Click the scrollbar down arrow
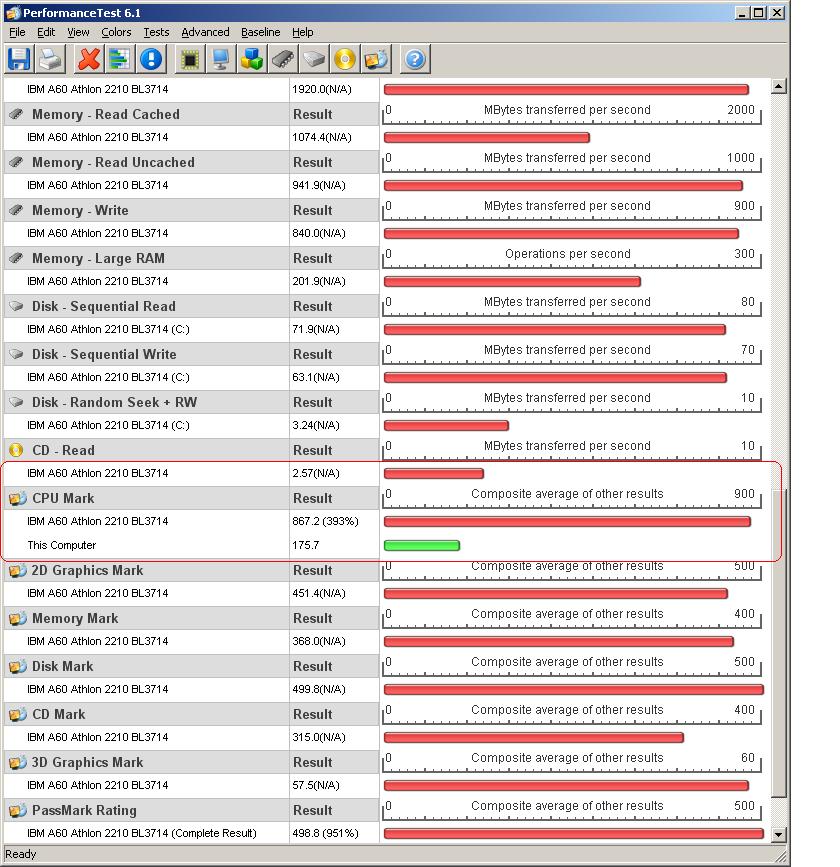The width and height of the screenshot is (840, 867). 779,835
